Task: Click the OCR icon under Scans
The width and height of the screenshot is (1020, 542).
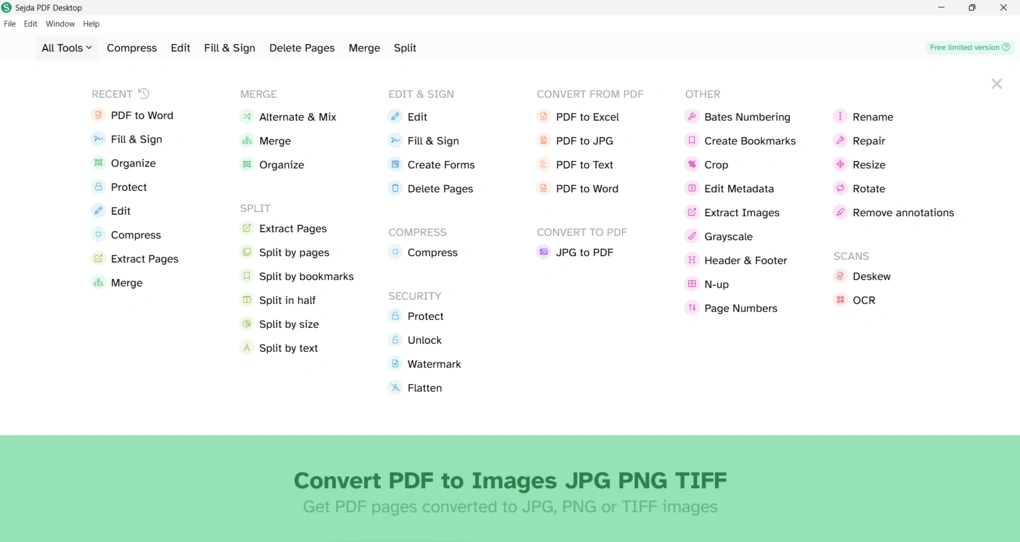Action: 840,300
